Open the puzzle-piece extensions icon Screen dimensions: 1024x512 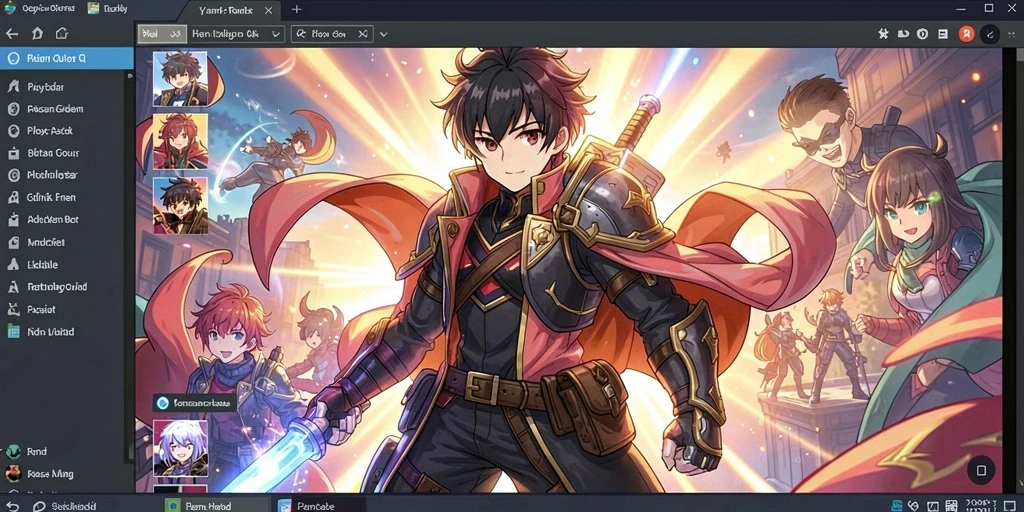click(x=883, y=34)
